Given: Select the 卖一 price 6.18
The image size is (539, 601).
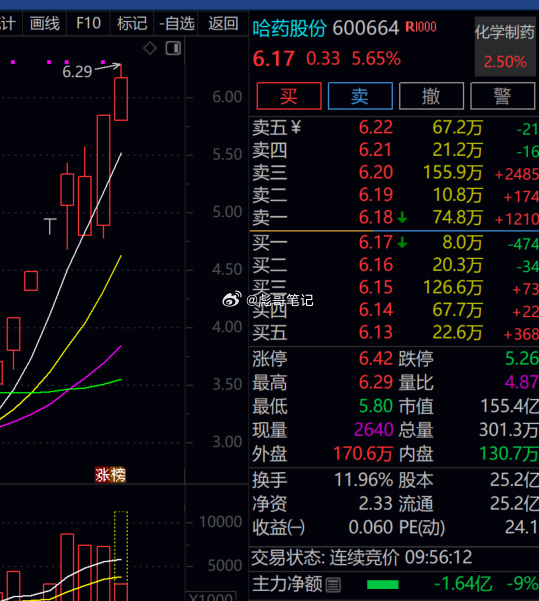Looking at the screenshot, I should (x=376, y=217).
